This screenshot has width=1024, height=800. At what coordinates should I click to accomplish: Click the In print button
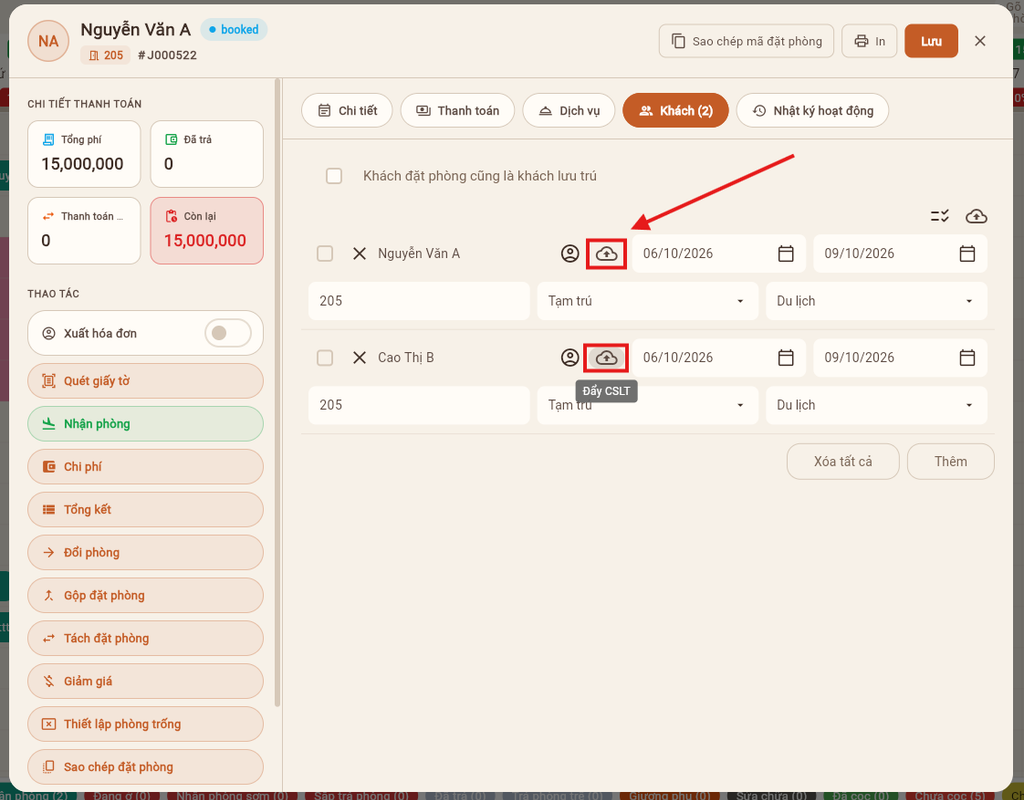pyautogui.click(x=869, y=41)
